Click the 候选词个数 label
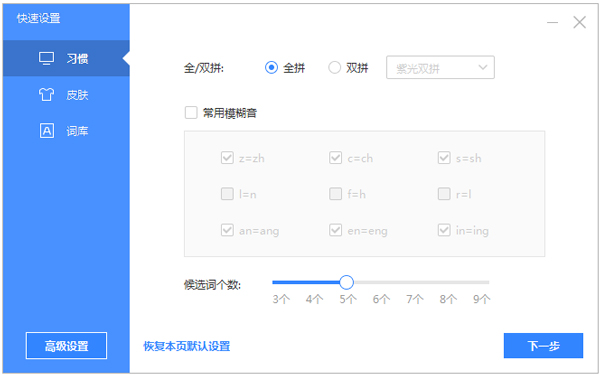Viewport: 600px width, 375px height. point(212,285)
